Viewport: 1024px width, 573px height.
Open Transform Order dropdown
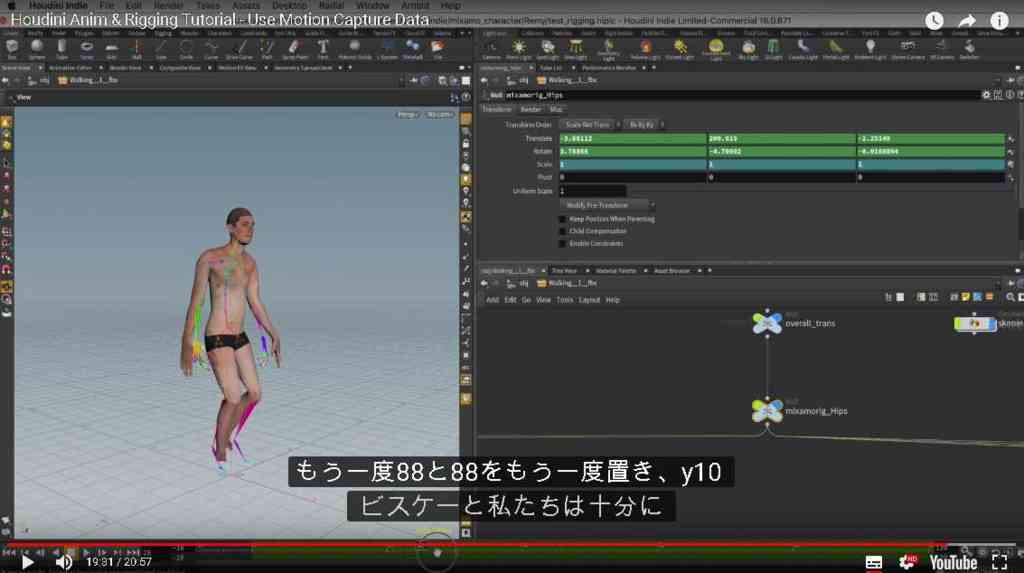pyautogui.click(x=590, y=124)
